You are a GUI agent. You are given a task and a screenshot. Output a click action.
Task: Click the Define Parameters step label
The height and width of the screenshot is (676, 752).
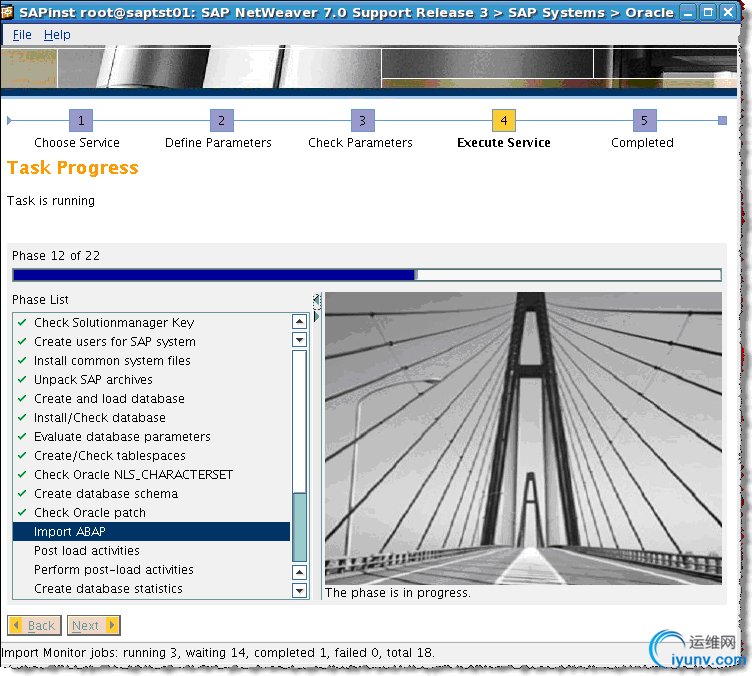click(x=218, y=143)
